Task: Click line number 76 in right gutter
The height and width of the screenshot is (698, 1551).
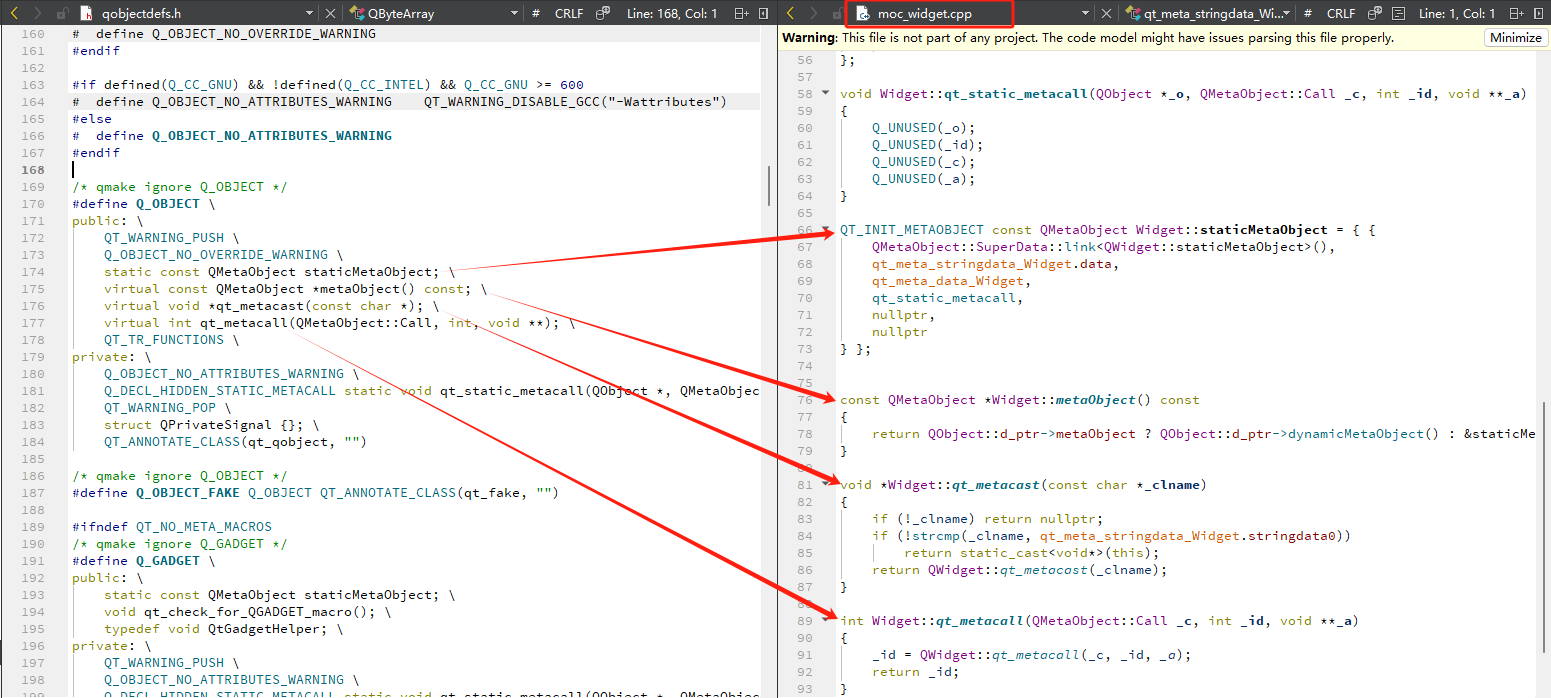Action: [804, 399]
